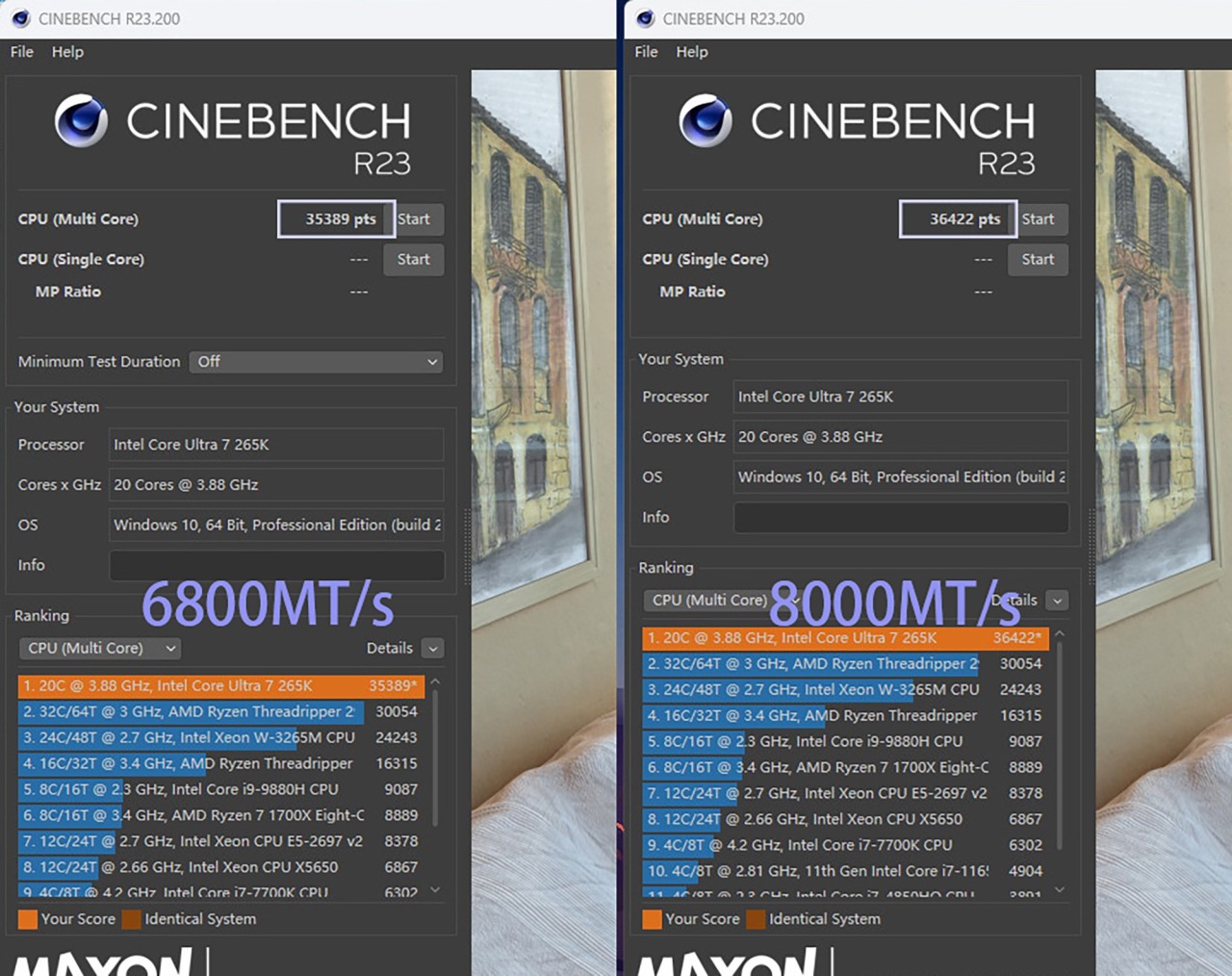
Task: Click Info input field in right window
Action: pos(901,518)
